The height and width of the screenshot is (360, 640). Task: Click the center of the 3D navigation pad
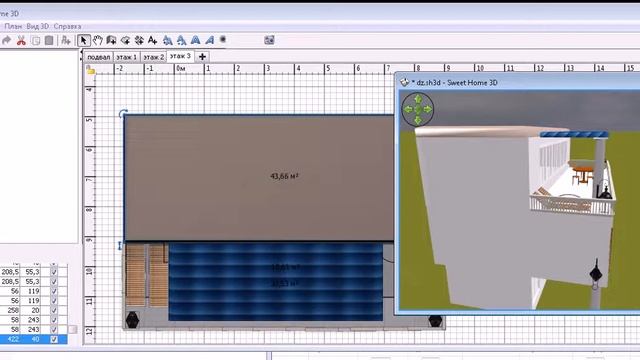coord(418,109)
